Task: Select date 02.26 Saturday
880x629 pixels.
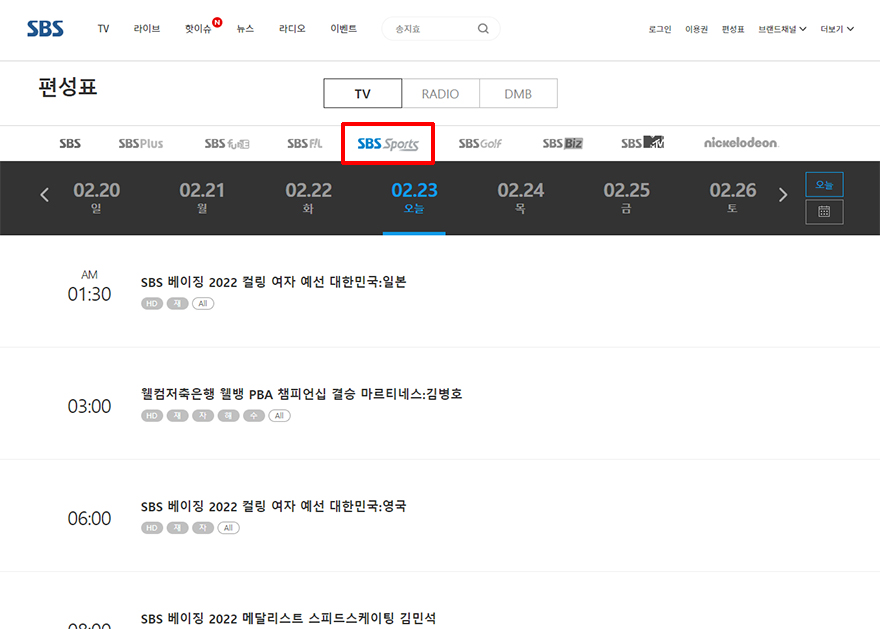Action: [732, 198]
